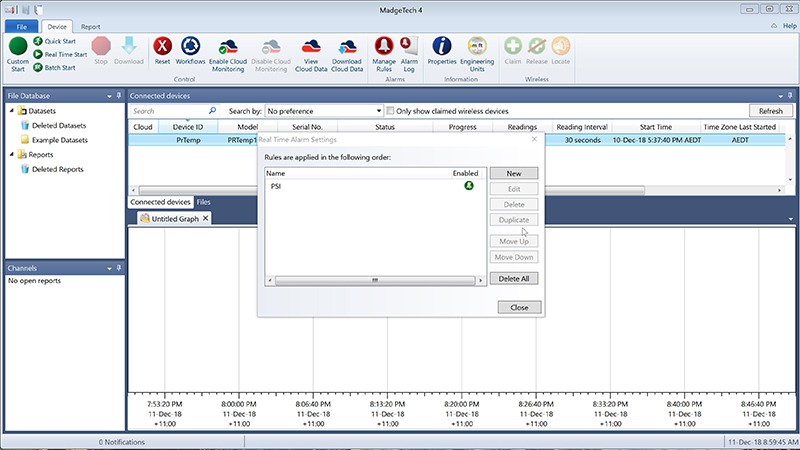Check 'Only show claimed wireless devices'
This screenshot has height=450, width=800.
(x=391, y=111)
